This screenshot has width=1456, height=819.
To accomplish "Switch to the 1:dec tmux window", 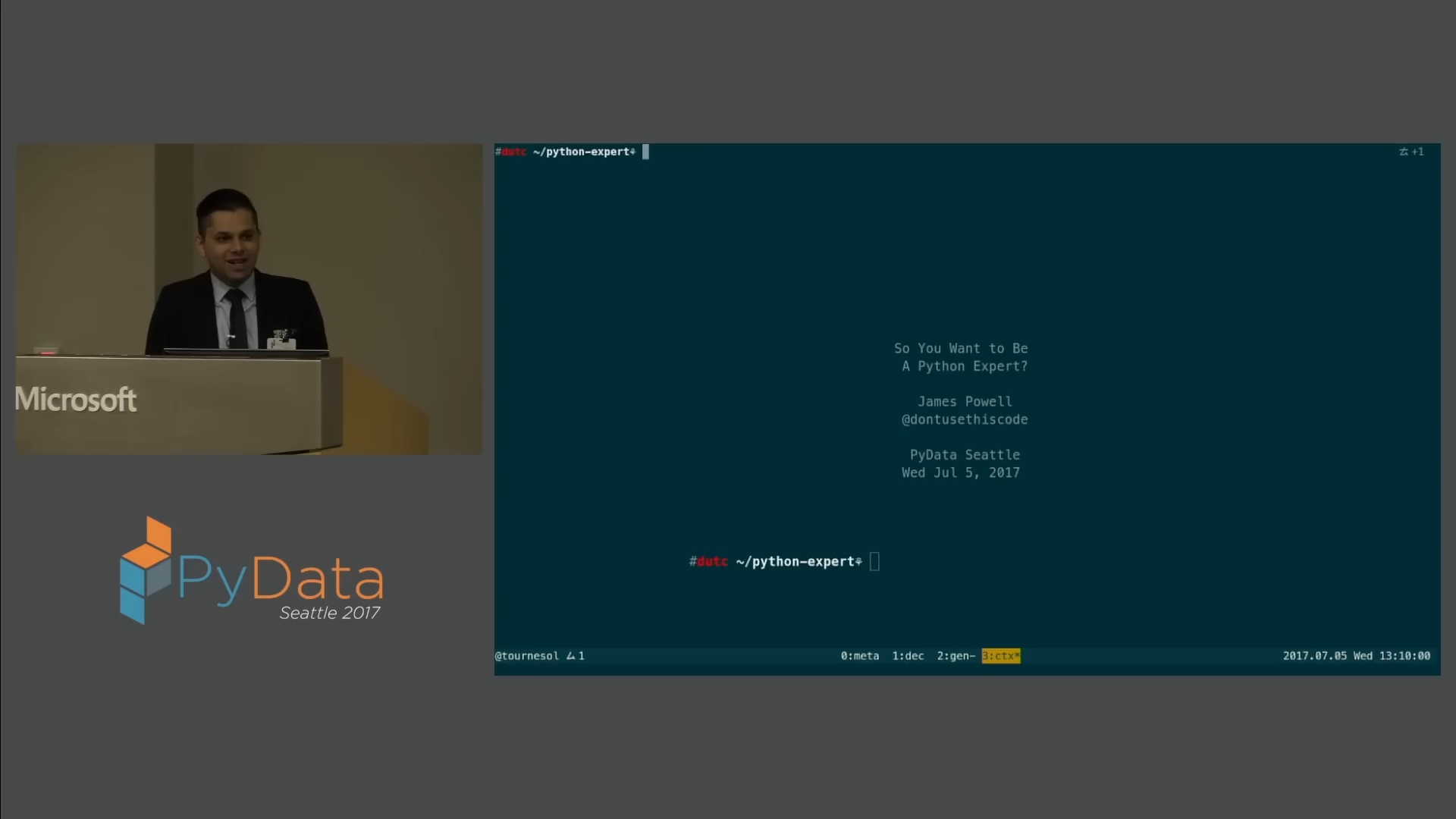I will click(x=907, y=655).
